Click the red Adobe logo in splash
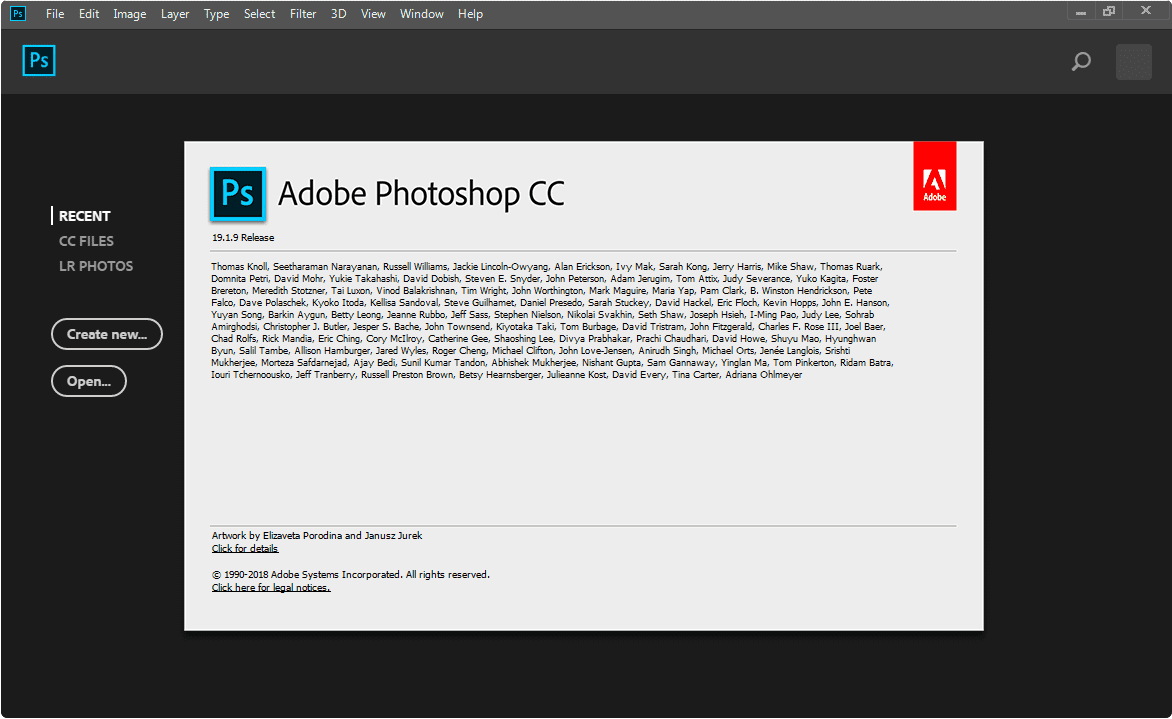Image resolution: width=1172 pixels, height=719 pixels. coord(934,176)
